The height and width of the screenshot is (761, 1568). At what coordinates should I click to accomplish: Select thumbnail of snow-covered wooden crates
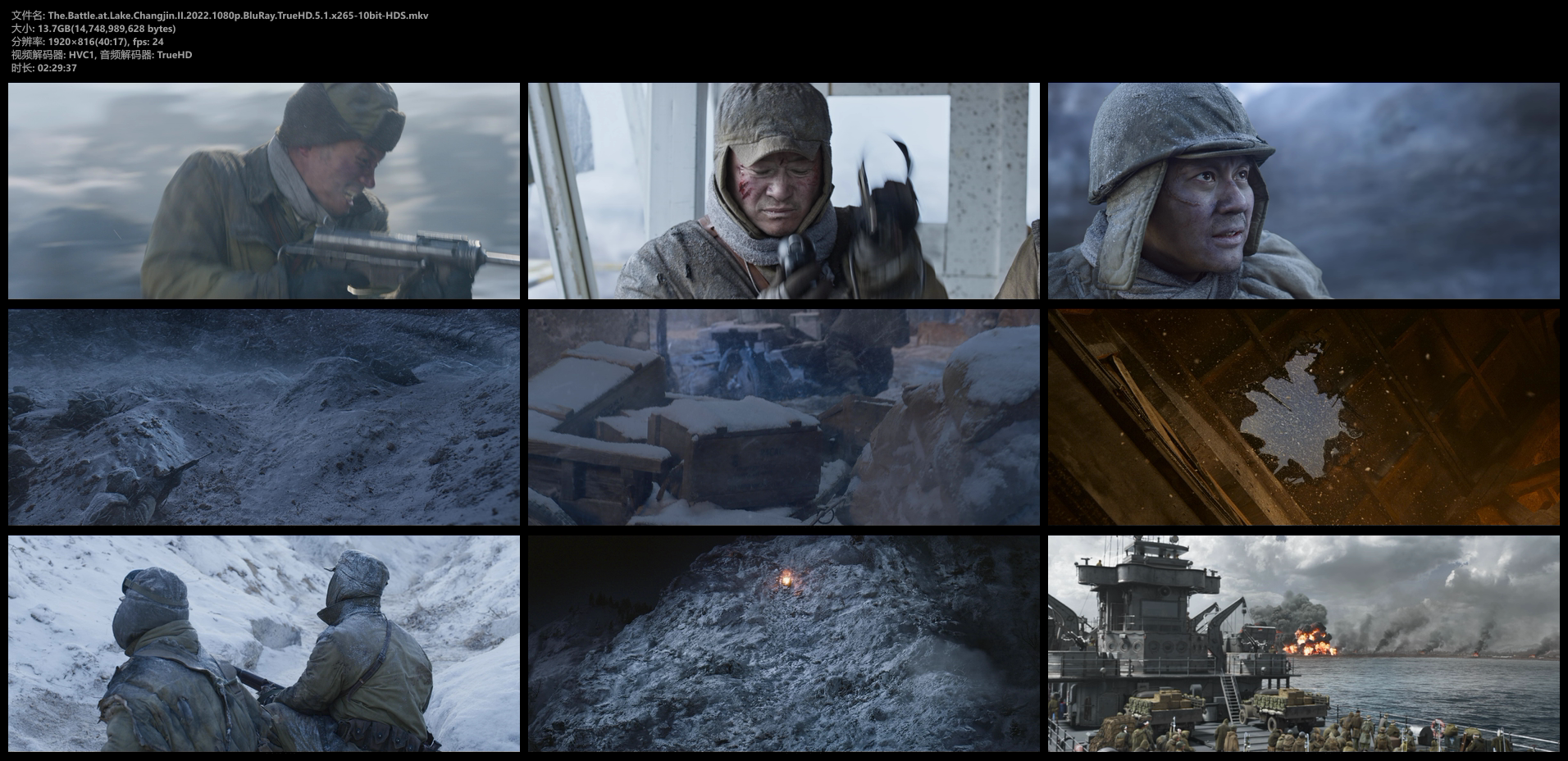(x=784, y=417)
